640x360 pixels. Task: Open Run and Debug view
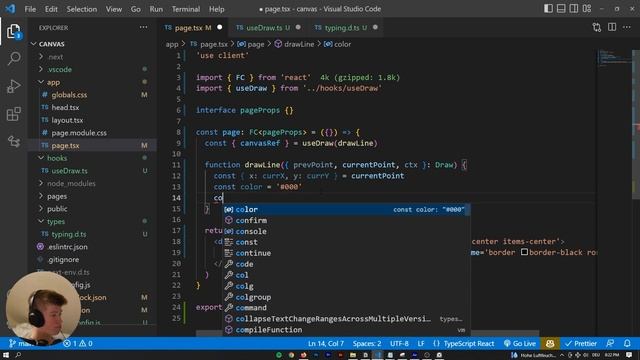pyautogui.click(x=13, y=86)
